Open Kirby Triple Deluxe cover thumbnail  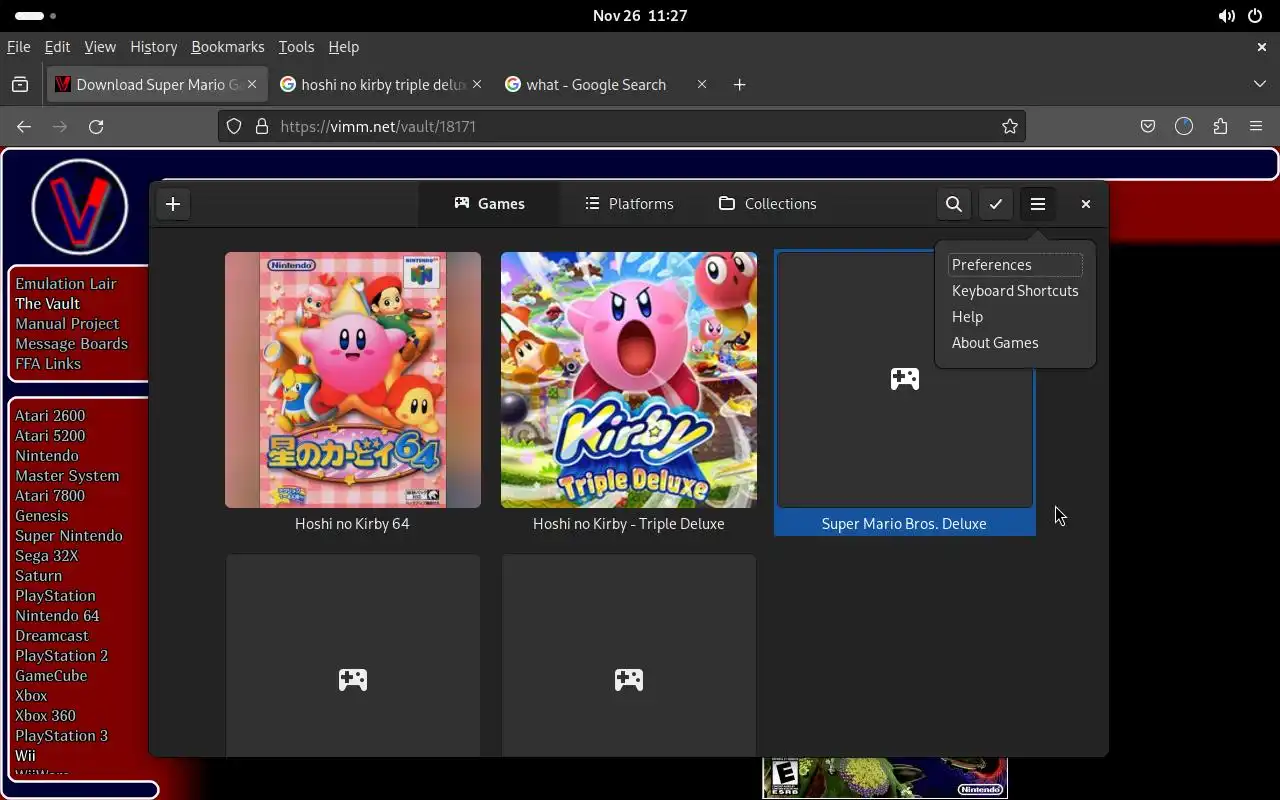pyautogui.click(x=629, y=380)
